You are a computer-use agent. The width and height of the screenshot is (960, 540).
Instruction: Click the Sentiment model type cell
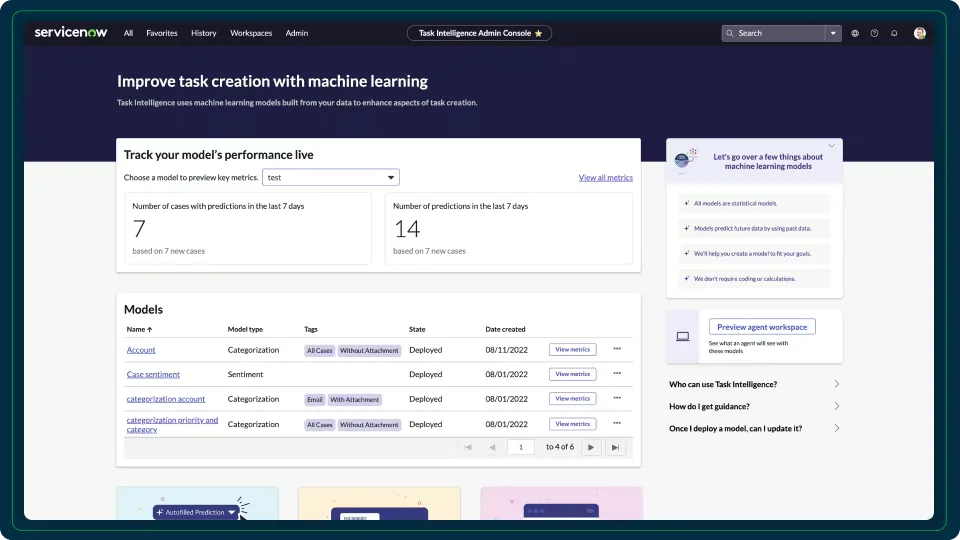tap(245, 375)
